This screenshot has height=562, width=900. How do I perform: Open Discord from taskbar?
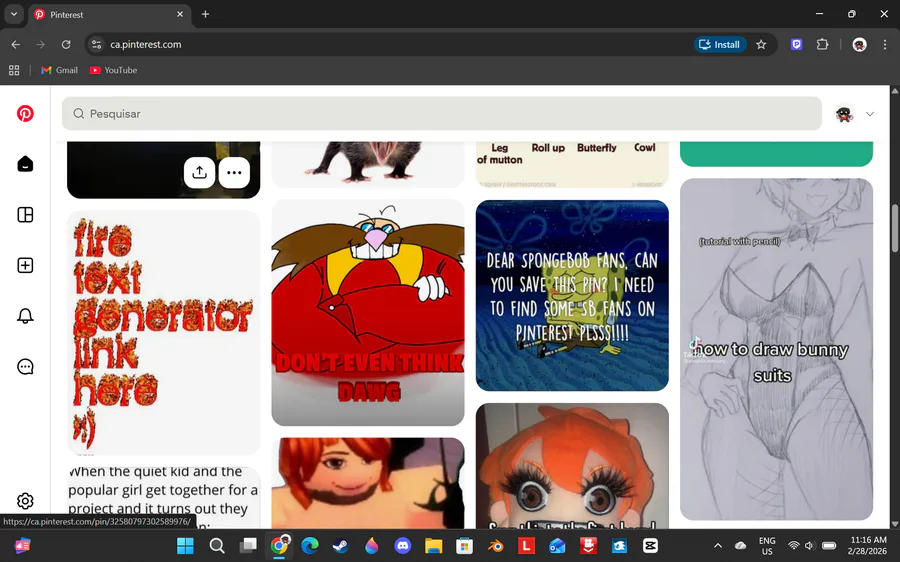(403, 545)
